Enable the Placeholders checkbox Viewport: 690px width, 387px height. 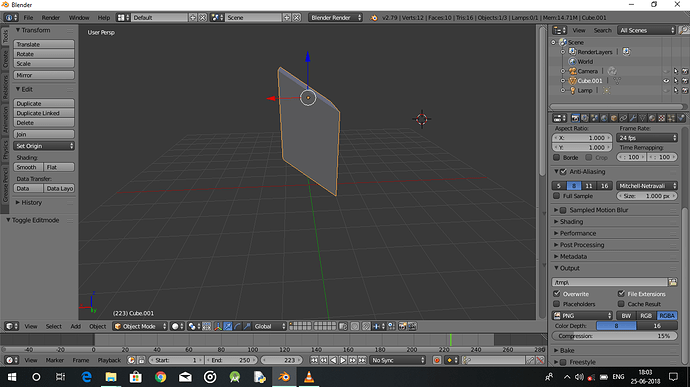point(557,304)
